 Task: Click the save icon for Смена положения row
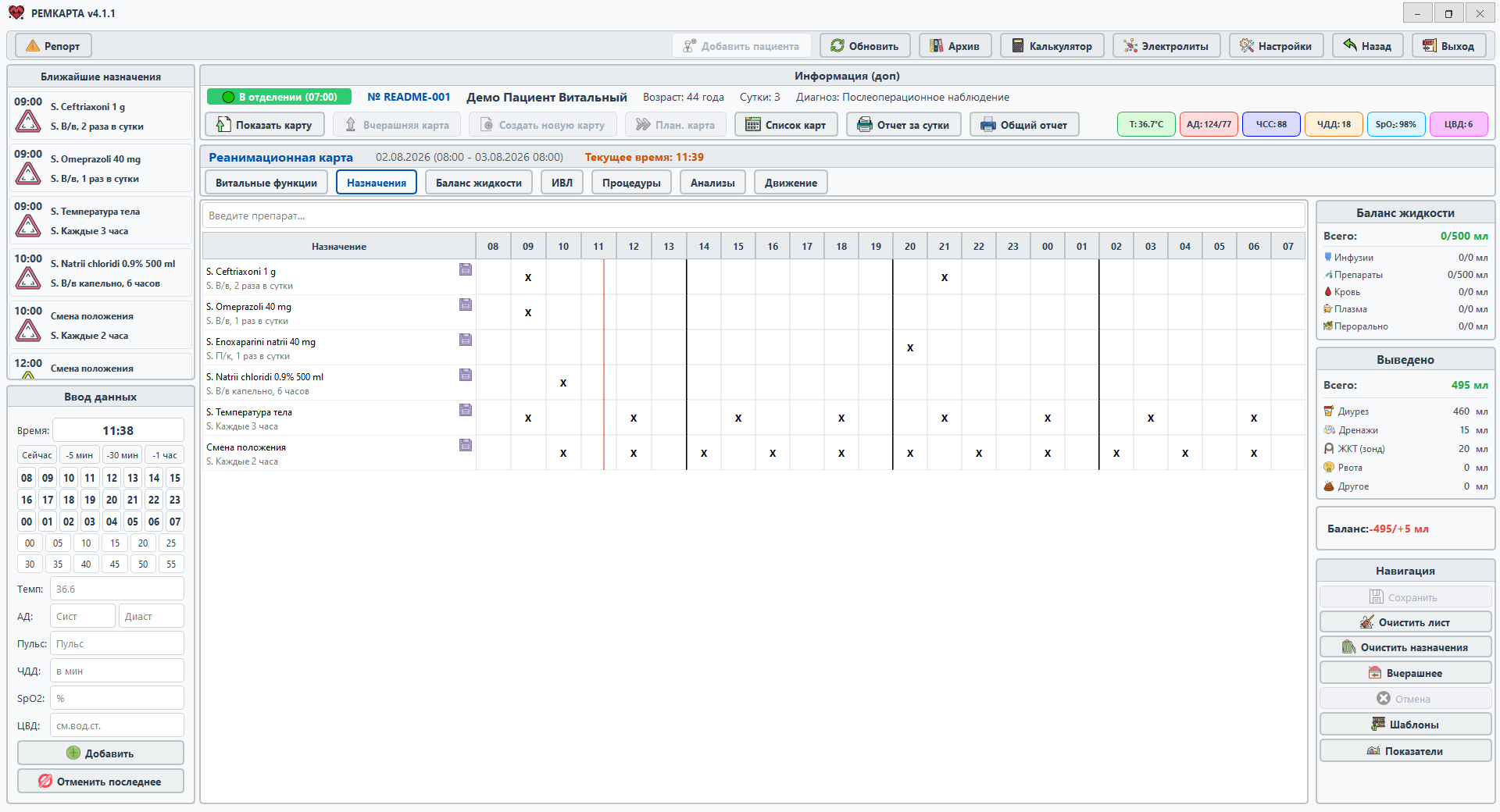[x=466, y=445]
